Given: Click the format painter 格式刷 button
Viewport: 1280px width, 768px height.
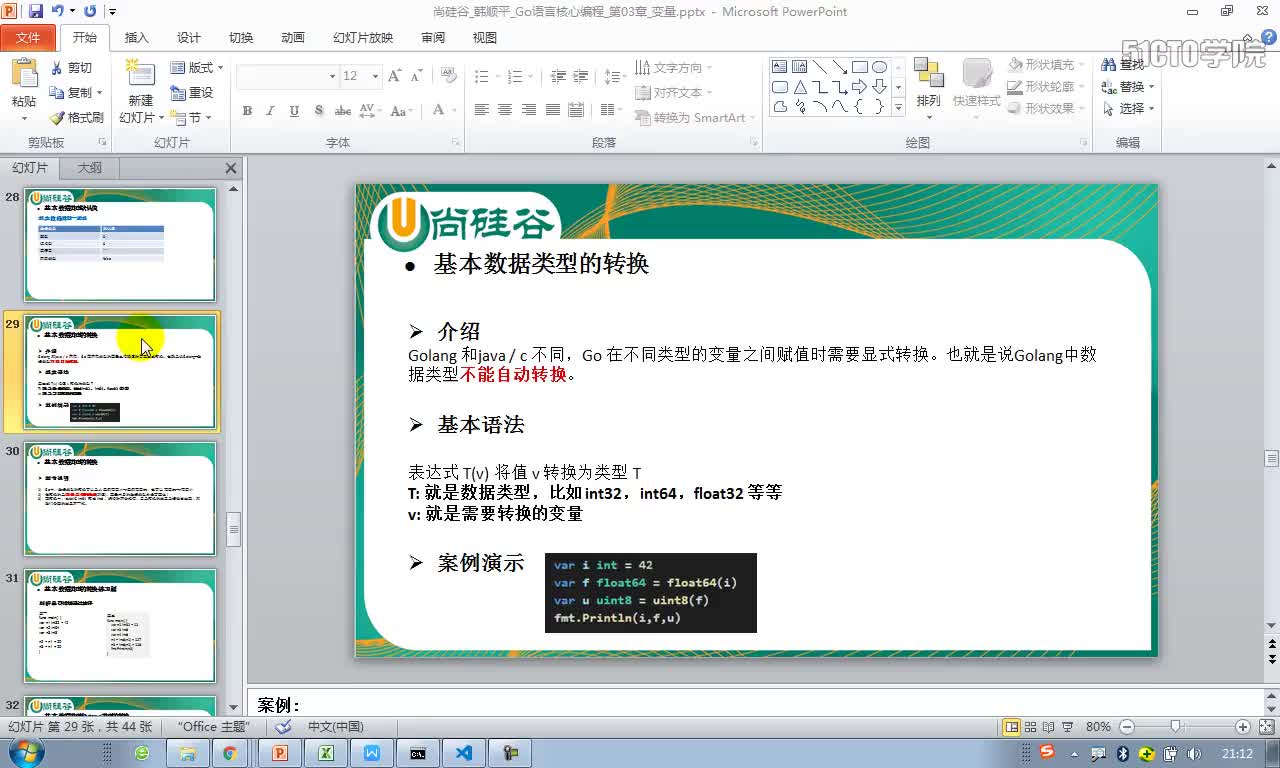Looking at the screenshot, I should tap(76, 118).
